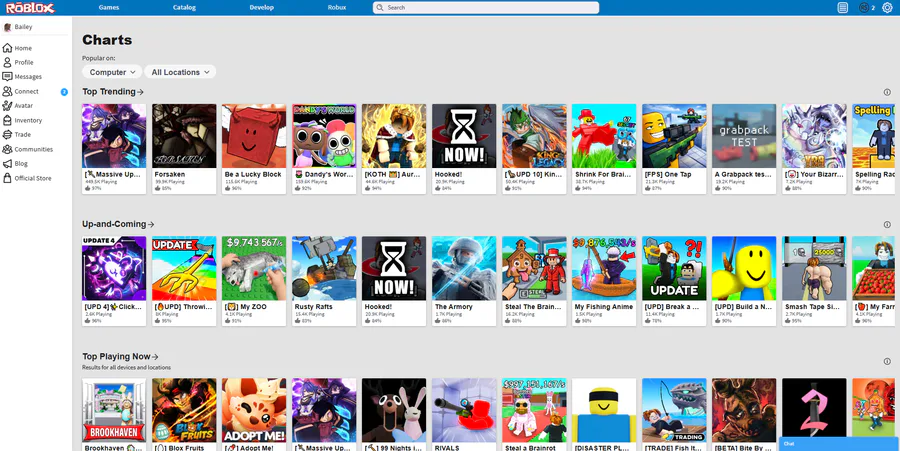This screenshot has height=451, width=900.
Task: Click the "[KOTH" game title text
Action: click(x=393, y=174)
